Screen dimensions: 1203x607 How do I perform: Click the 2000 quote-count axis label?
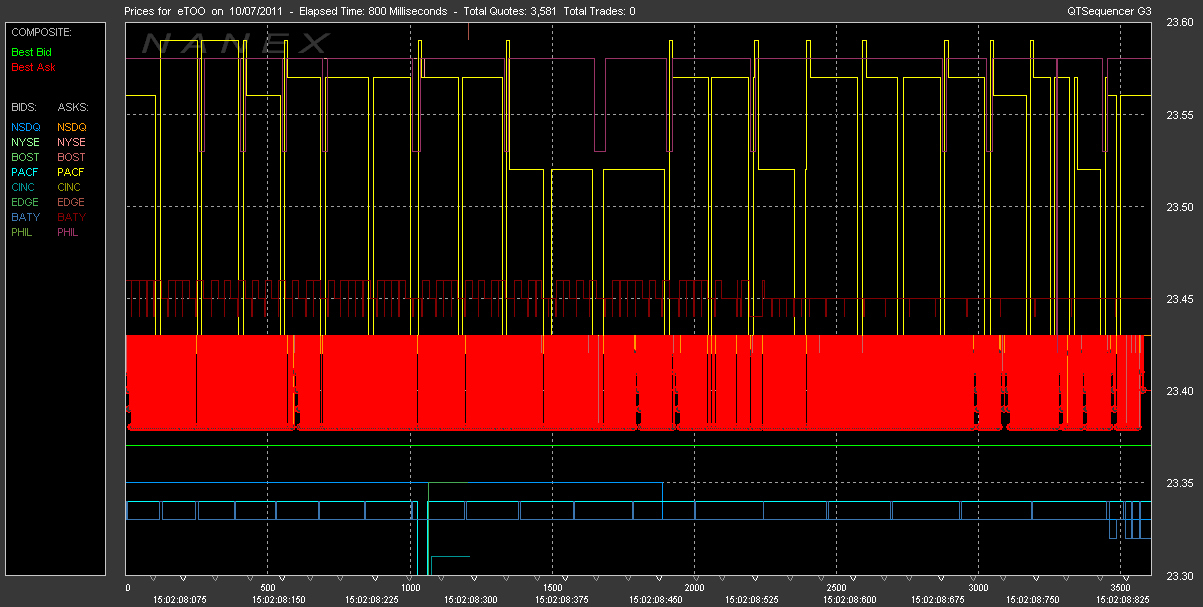[x=695, y=587]
